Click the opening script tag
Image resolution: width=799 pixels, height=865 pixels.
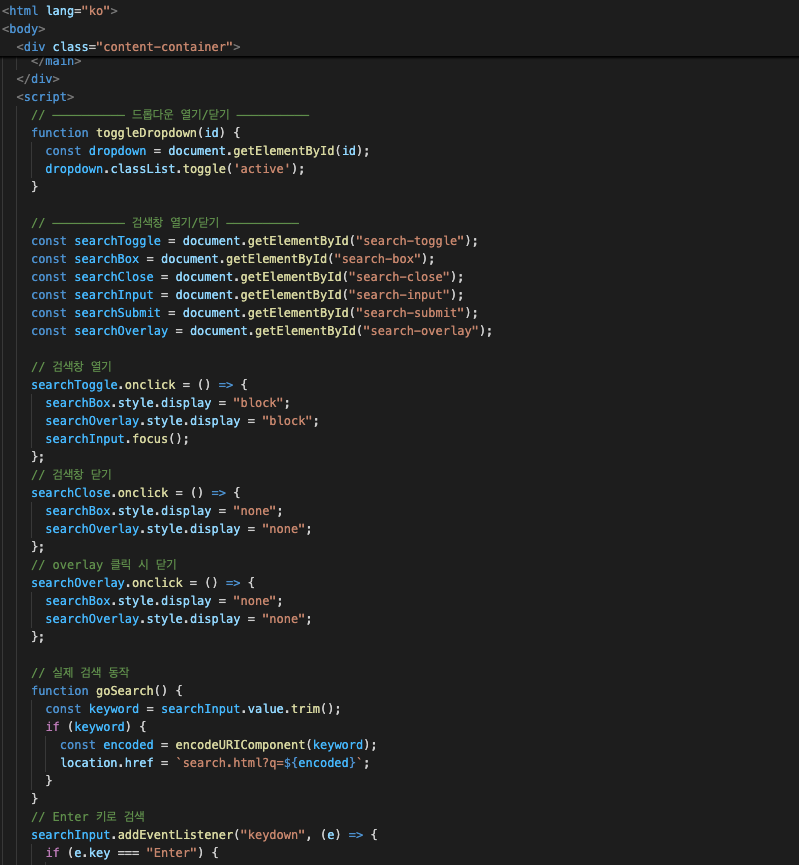pos(45,97)
